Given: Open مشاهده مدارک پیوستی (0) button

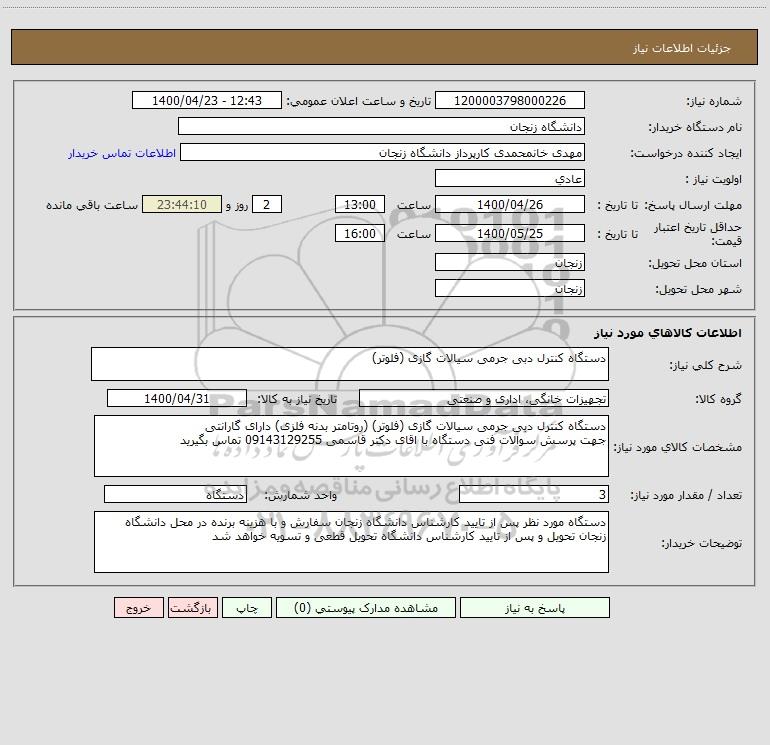Looking at the screenshot, I should pyautogui.click(x=366, y=608).
